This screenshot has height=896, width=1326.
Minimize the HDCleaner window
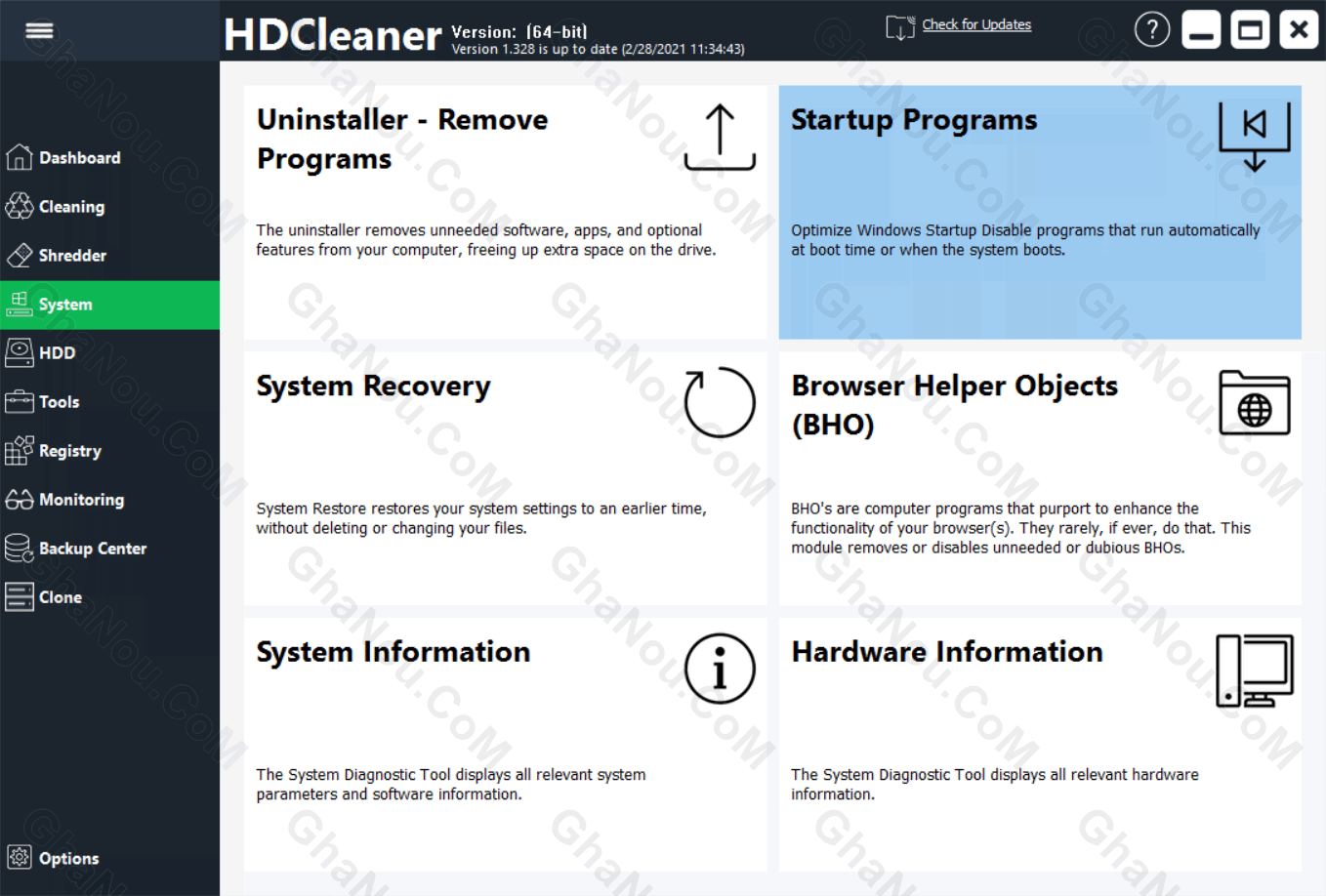coord(1201,29)
